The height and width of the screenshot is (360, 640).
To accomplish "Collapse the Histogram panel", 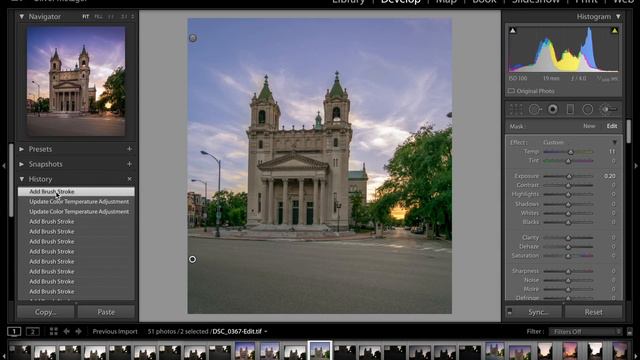I will (618, 17).
